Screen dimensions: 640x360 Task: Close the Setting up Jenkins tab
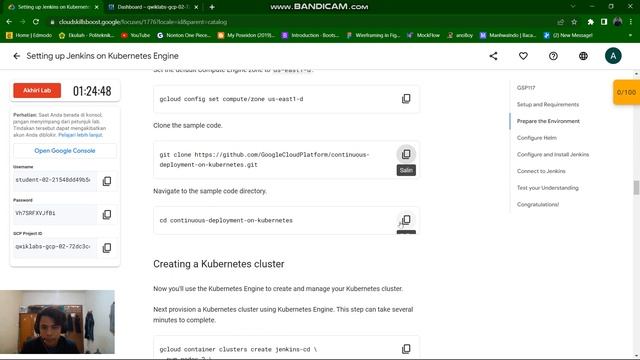pyautogui.click(x=96, y=7)
